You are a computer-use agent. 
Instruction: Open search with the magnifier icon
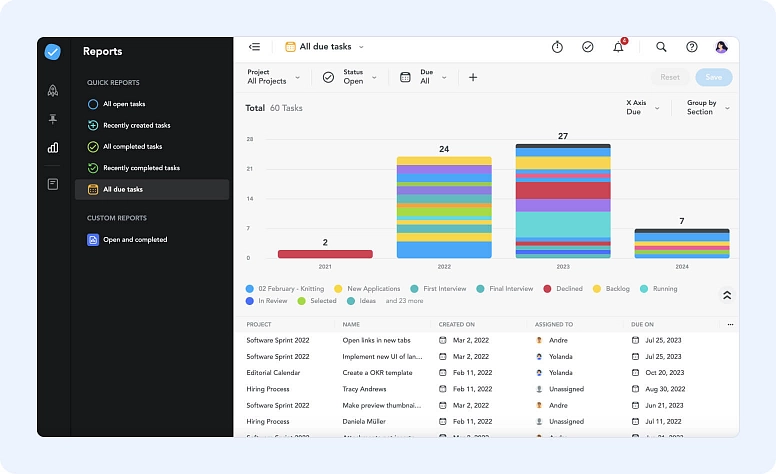point(661,47)
